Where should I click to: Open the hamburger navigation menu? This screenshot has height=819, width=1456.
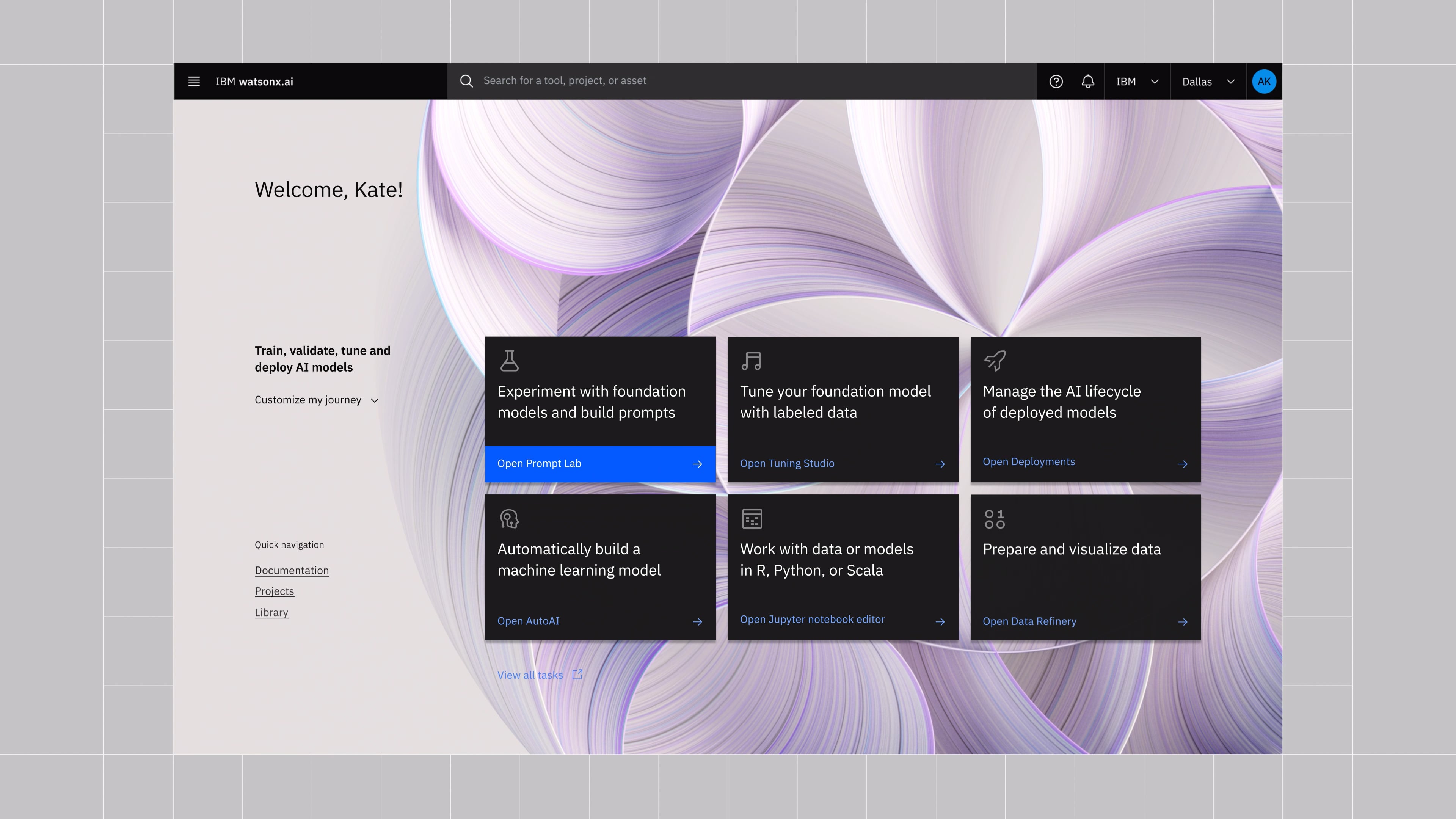194,82
